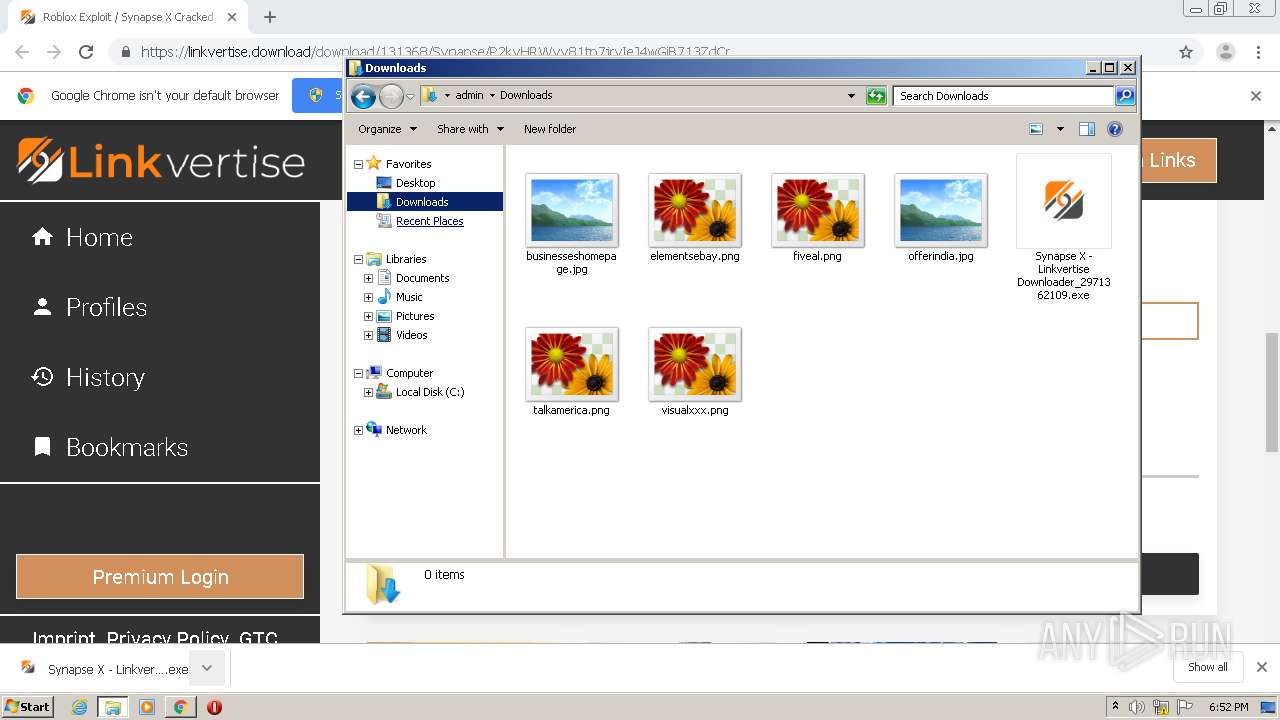Screen dimensions: 1280x720
Task: Click the Linkvertise logo
Action: [x=161, y=161]
